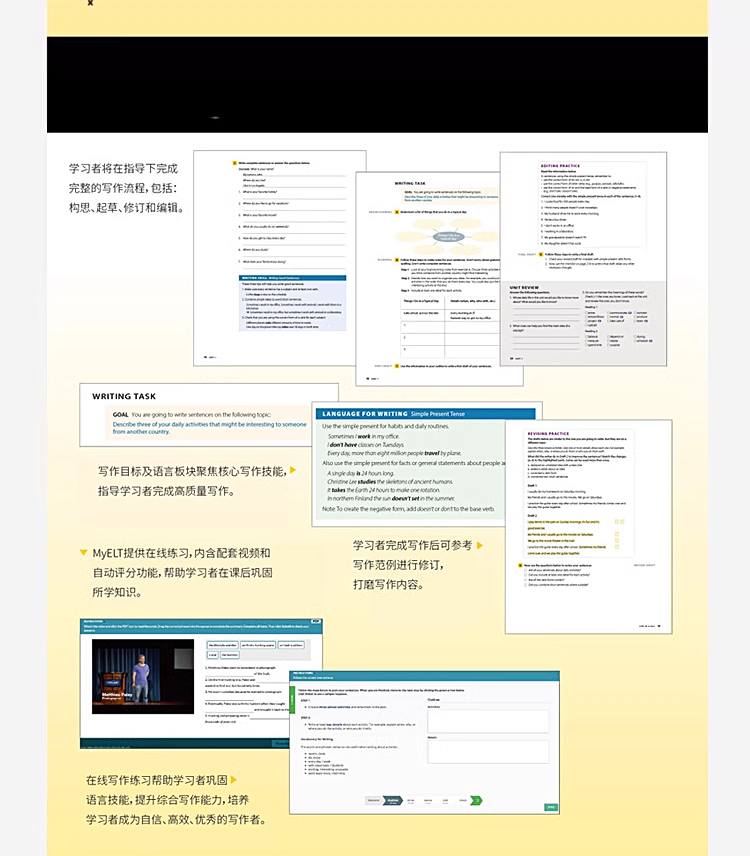This screenshot has height=856, width=750.
Task: Click the 'EDITING PRACTICE' heading on the top-right page
Action: tap(560, 165)
